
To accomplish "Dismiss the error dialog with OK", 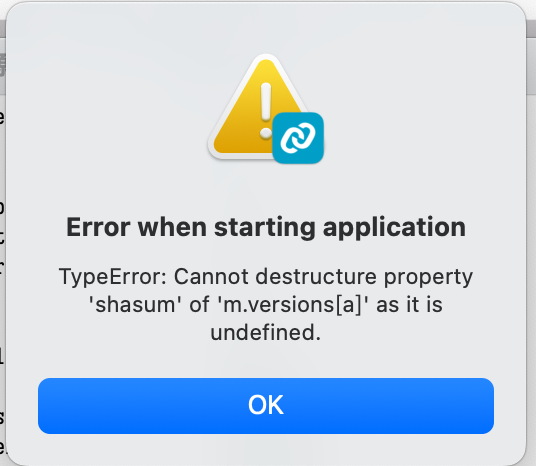I will coord(266,405).
